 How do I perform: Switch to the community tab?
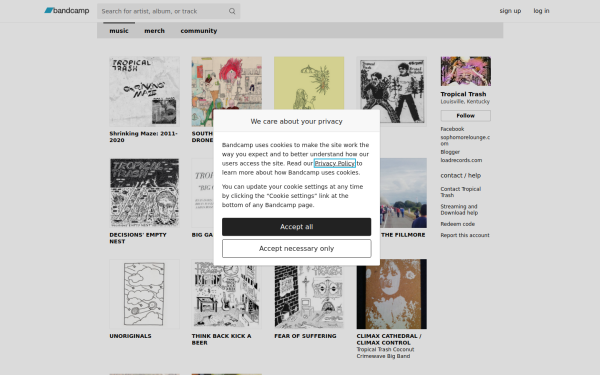click(199, 31)
